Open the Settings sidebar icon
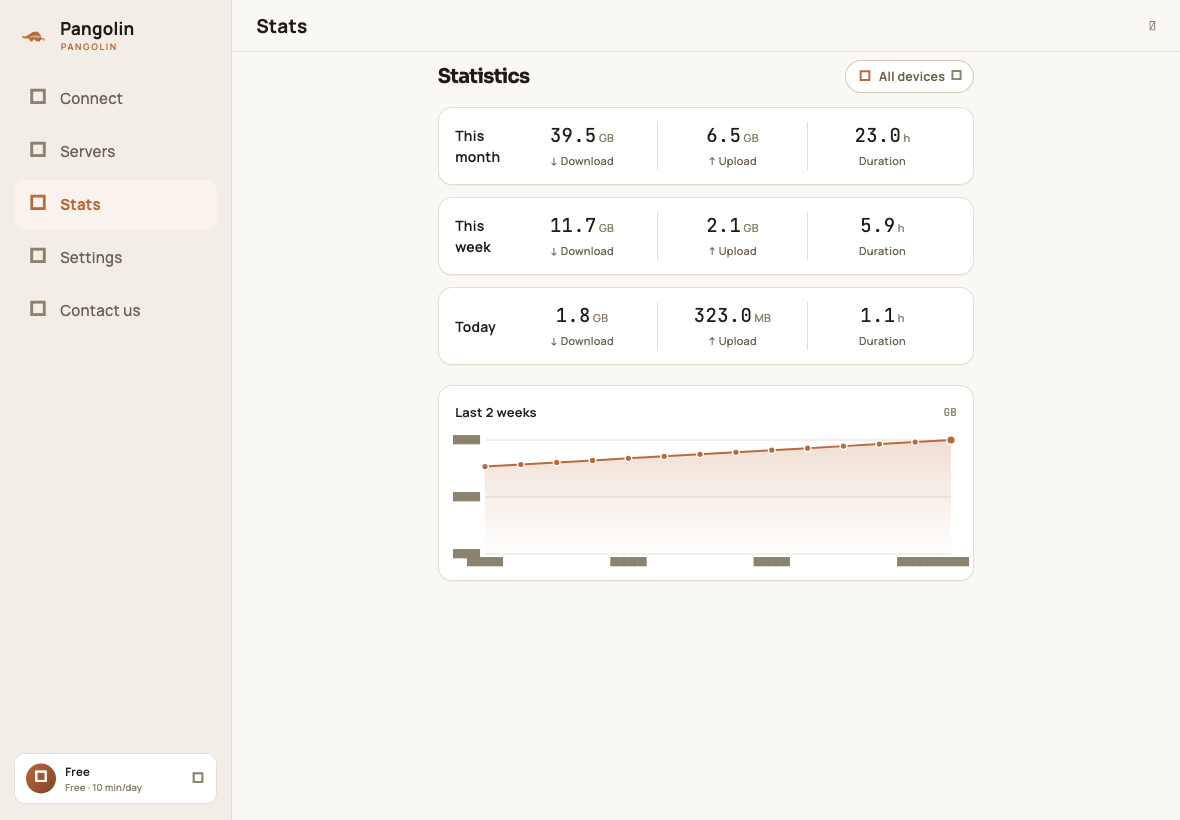Viewport: 1180px width, 820px height. 38,256
